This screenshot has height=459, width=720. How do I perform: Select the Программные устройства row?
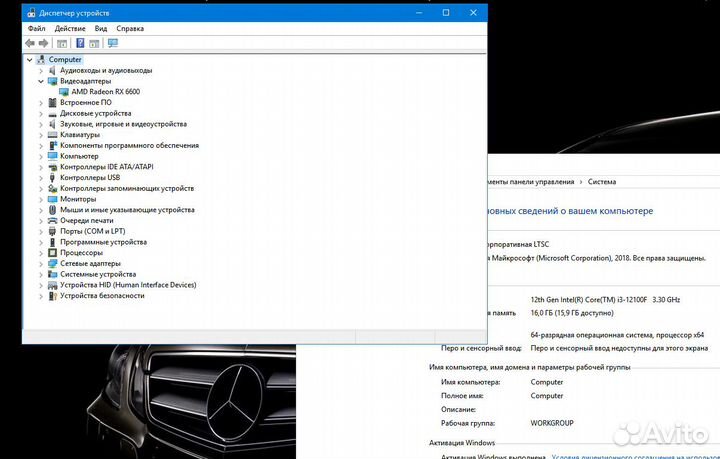pos(103,242)
